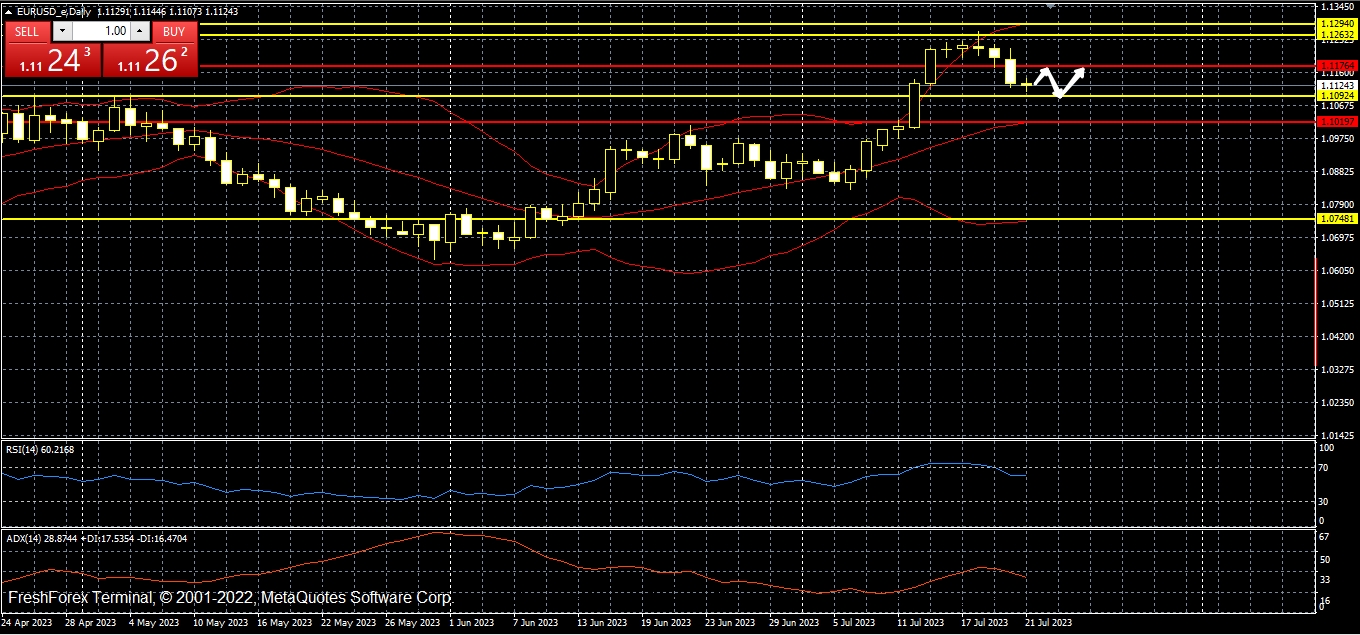
Task: Click the sell price 1.11 24 tile
Action: pos(52,60)
